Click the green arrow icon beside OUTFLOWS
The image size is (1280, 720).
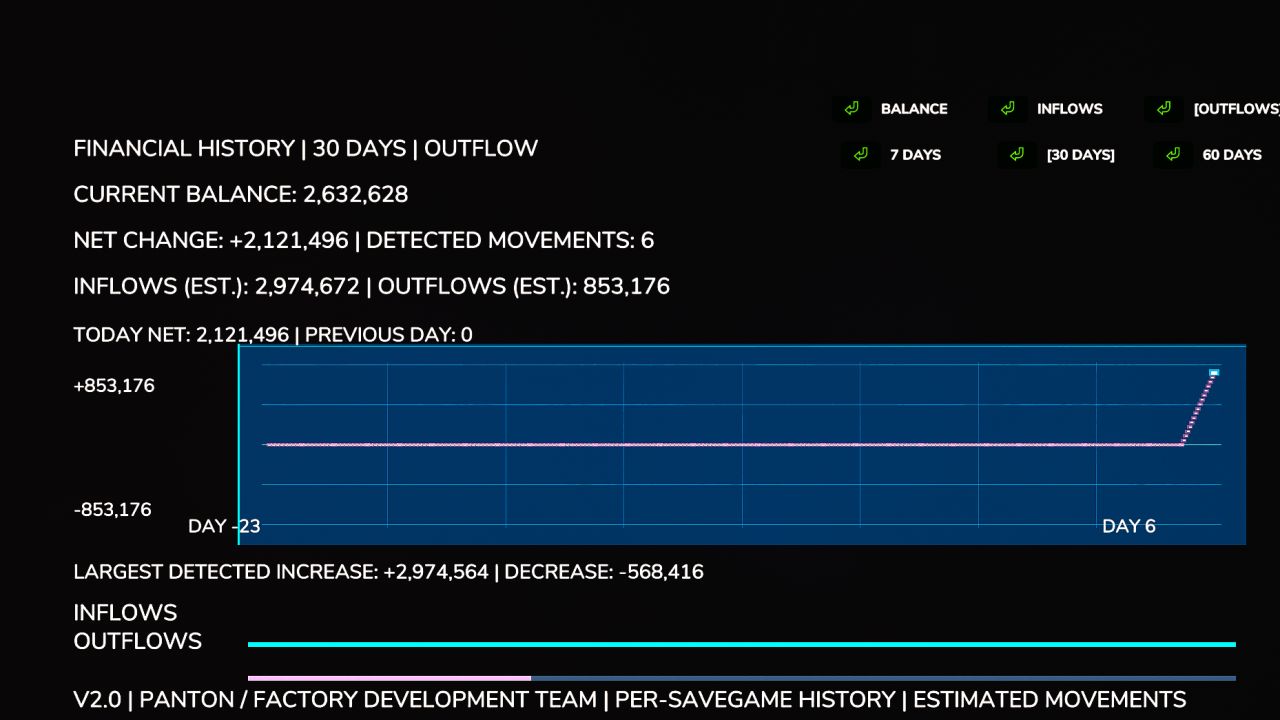[1163, 109]
